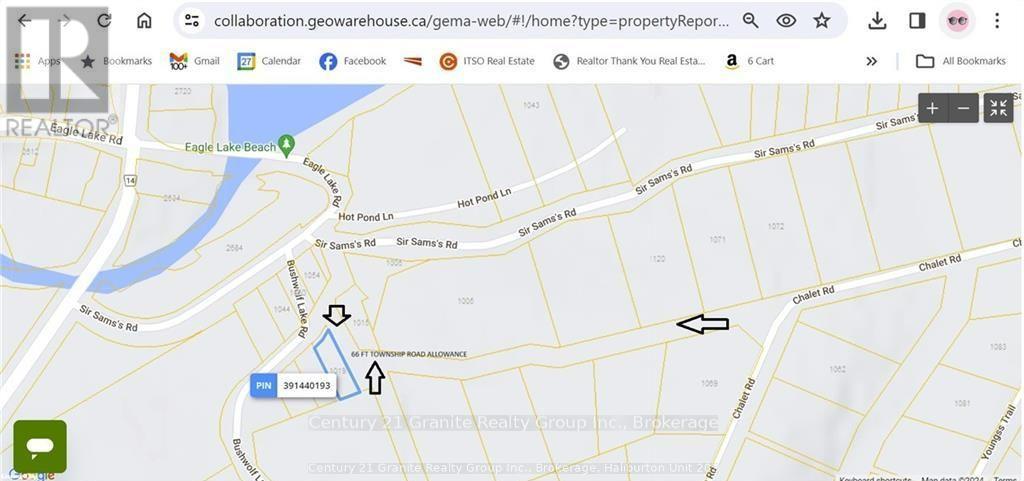The width and height of the screenshot is (1024, 481).
Task: Expand the hidden bookmarks chevron
Action: click(x=872, y=61)
